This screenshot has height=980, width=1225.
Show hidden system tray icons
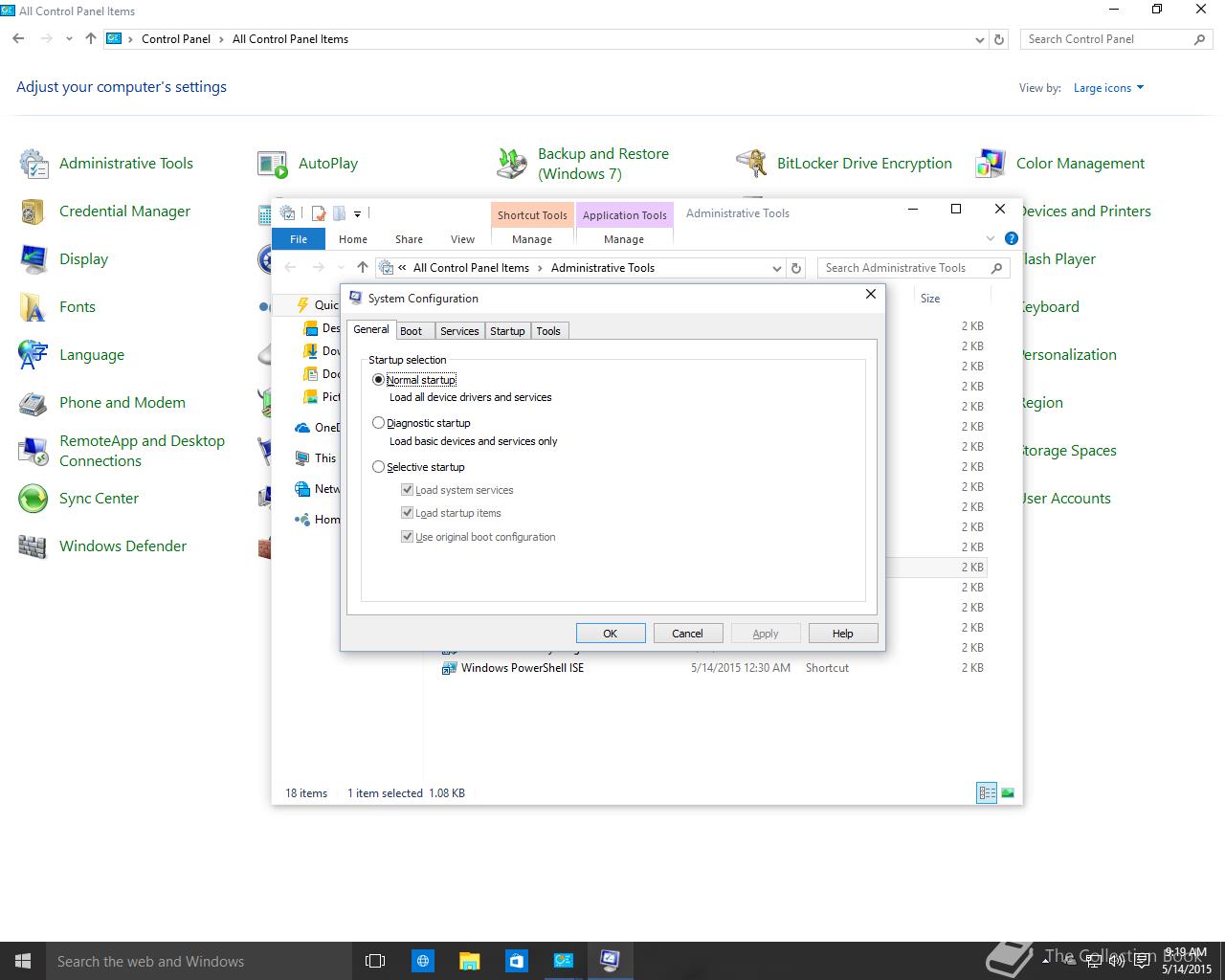[1045, 961]
